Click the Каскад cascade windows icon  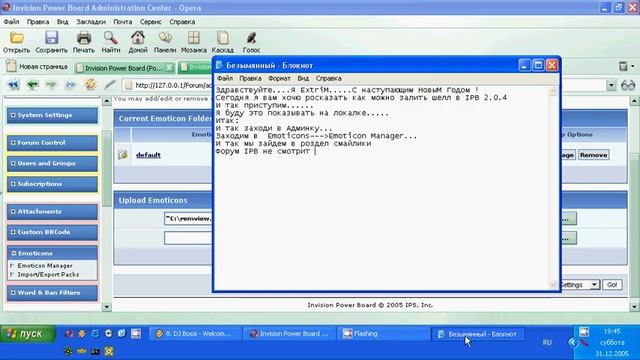(x=222, y=38)
